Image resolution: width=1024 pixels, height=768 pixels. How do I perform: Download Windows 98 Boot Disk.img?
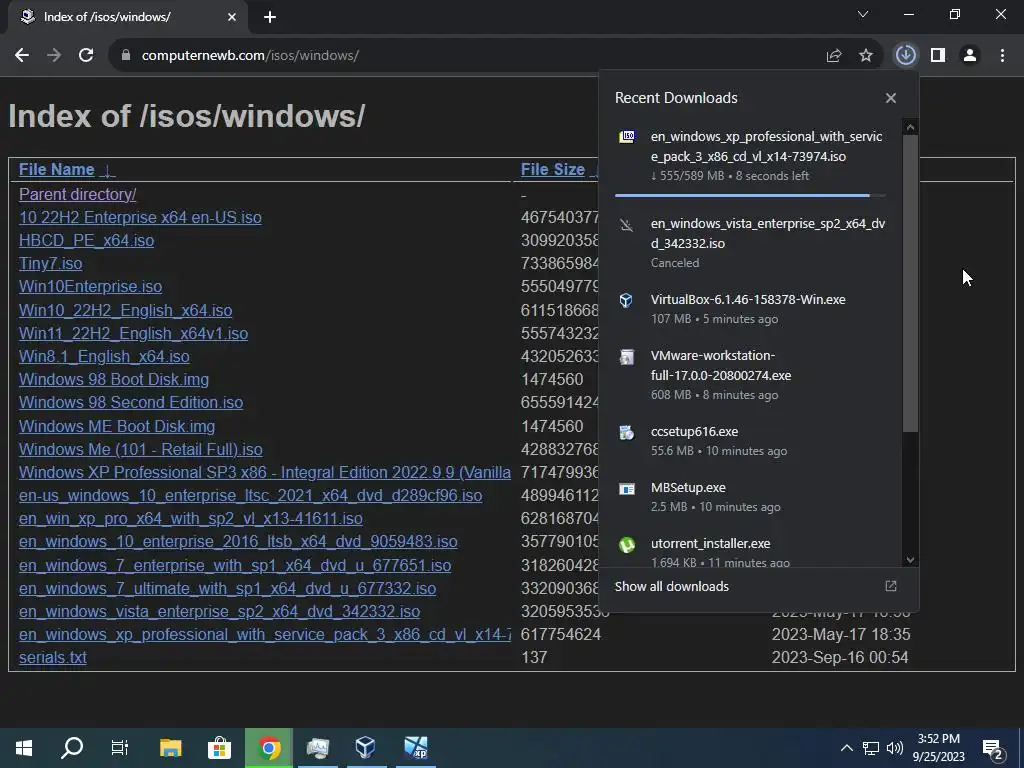point(114,379)
